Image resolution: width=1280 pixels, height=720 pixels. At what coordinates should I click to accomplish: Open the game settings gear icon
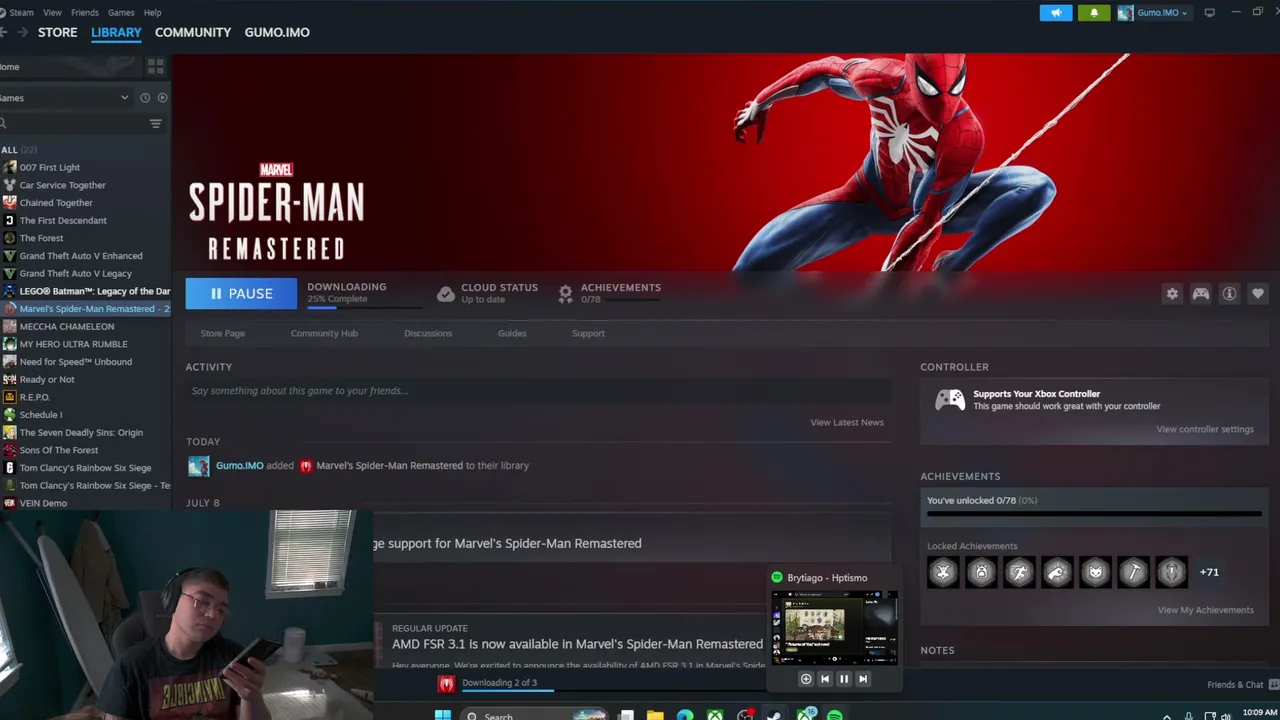1172,294
